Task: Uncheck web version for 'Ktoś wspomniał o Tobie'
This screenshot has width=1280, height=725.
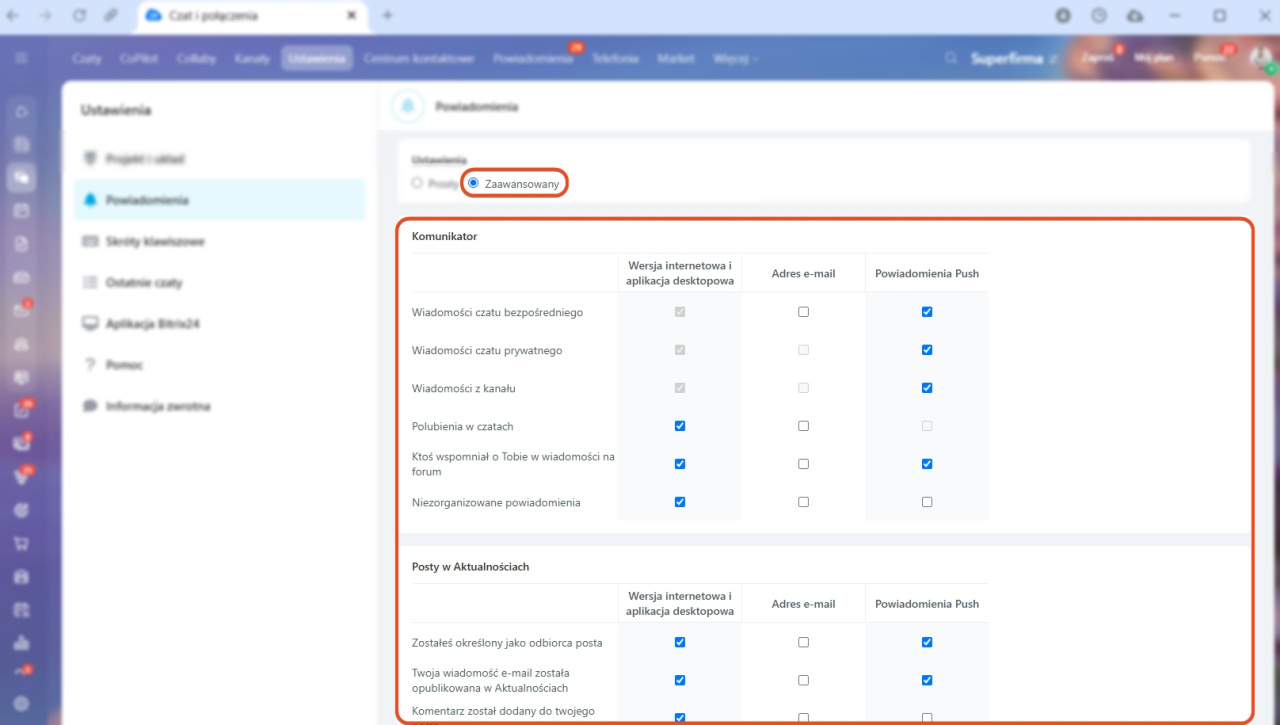Action: coord(680,464)
